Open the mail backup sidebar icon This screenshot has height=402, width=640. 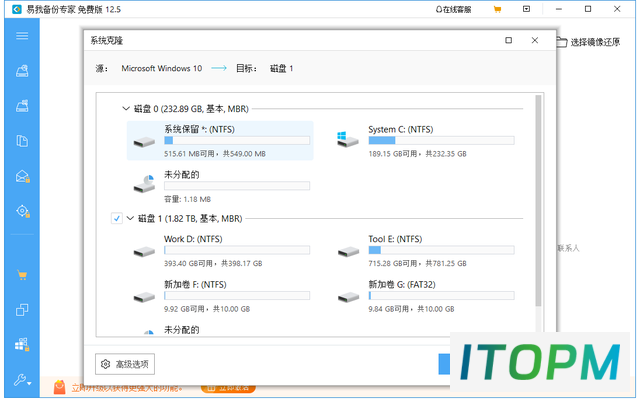pos(22,176)
